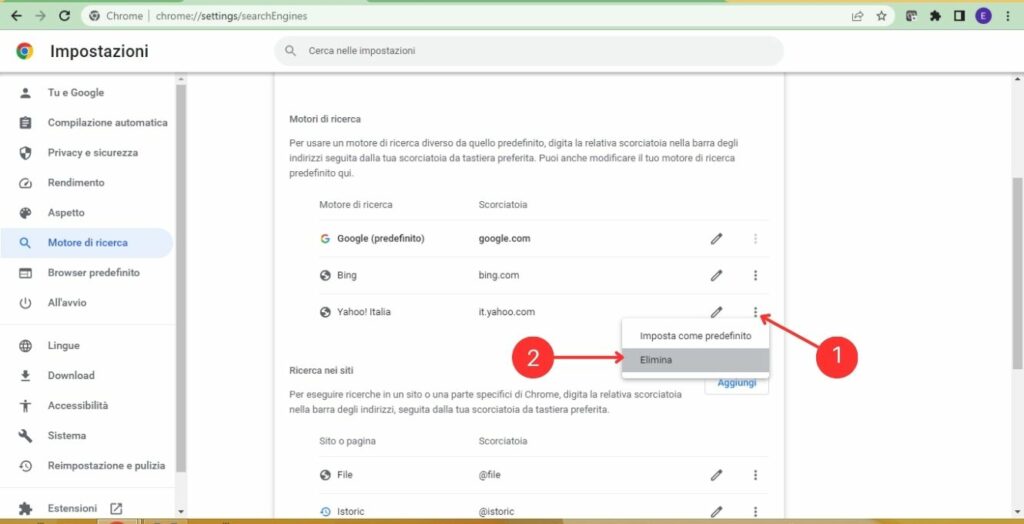Select Motore di ricerca in sidebar

(x=86, y=243)
